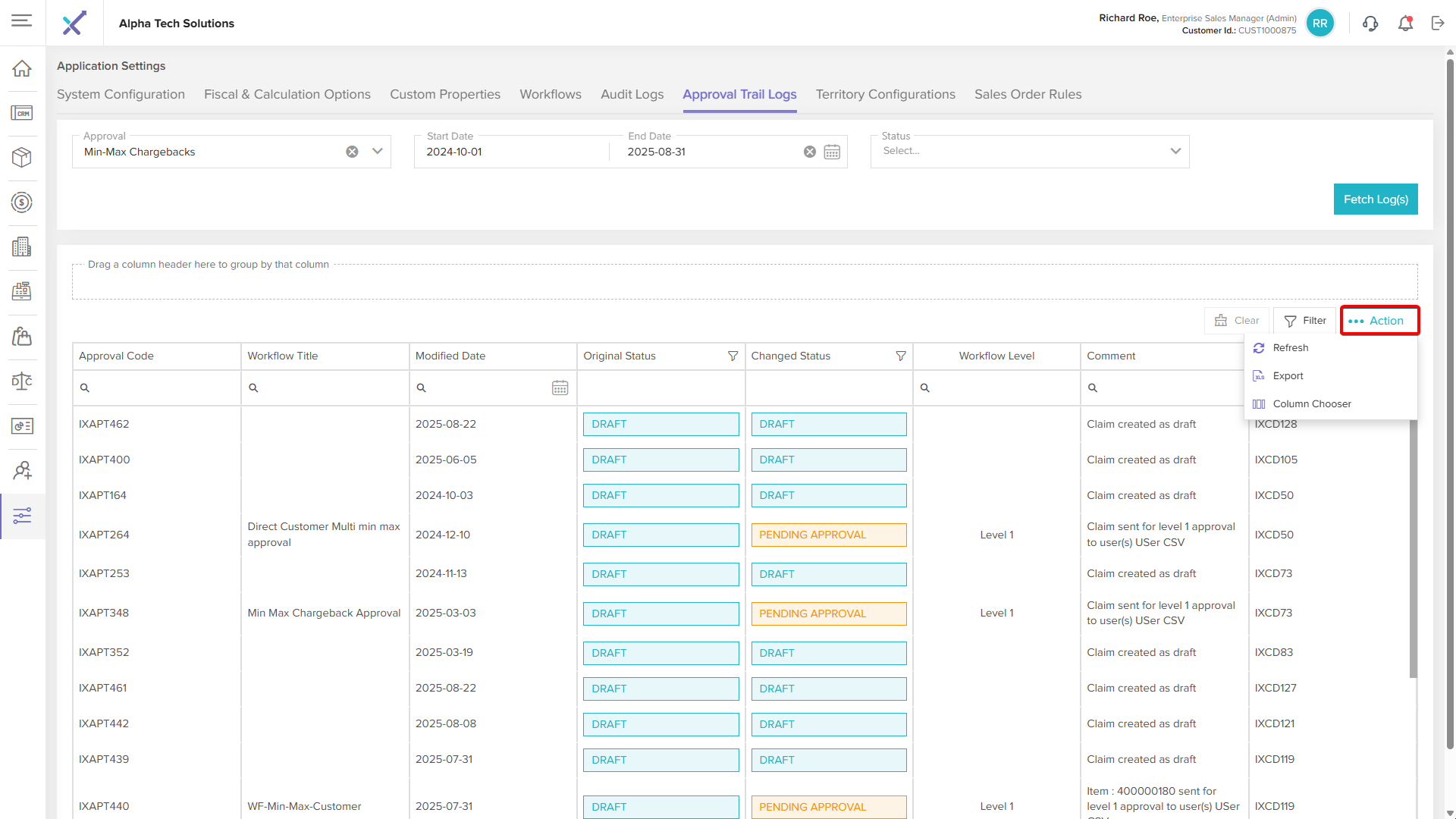Click the logout icon in header

pos(1438,24)
